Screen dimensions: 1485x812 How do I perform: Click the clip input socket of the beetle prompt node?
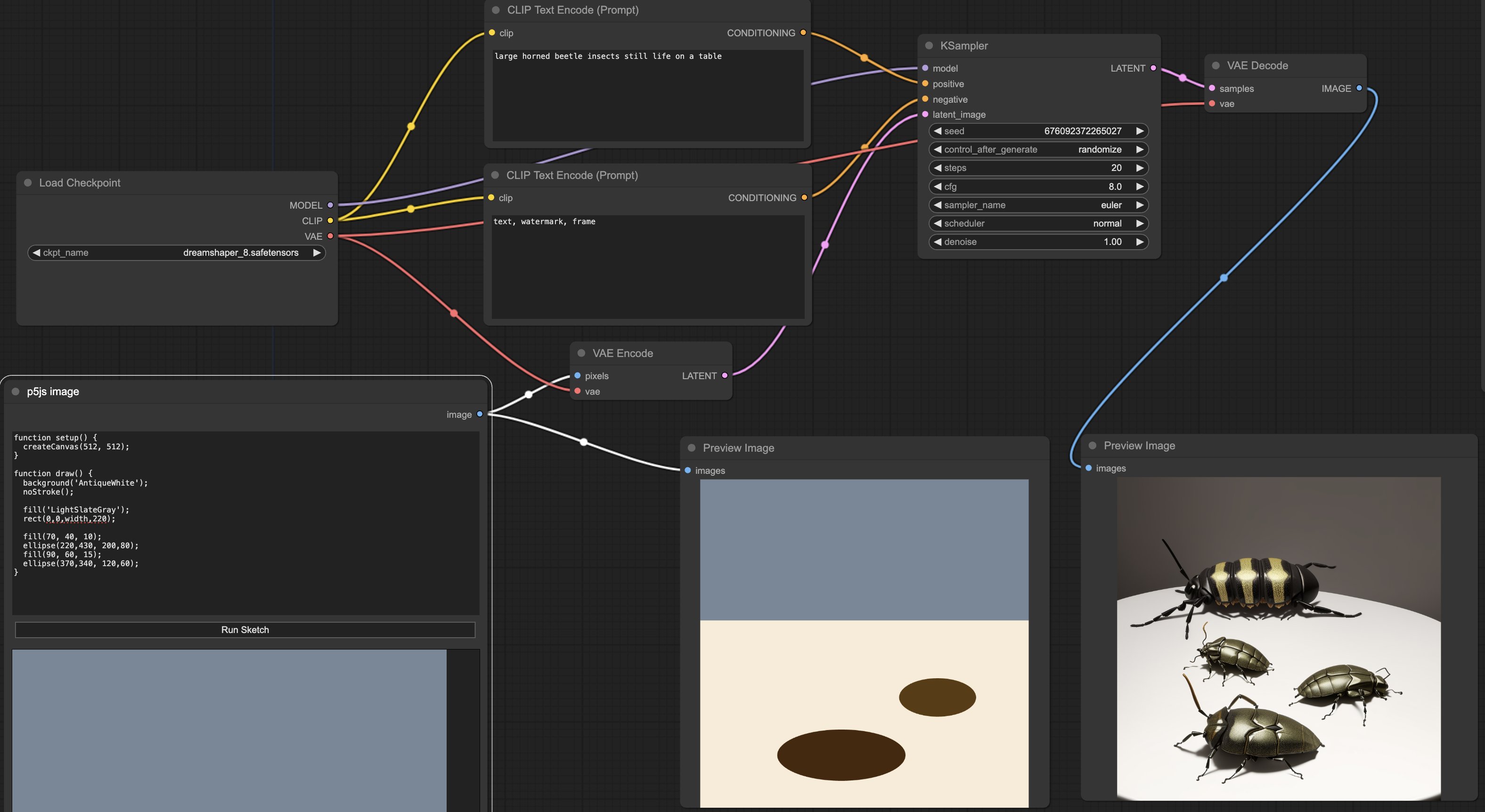492,33
